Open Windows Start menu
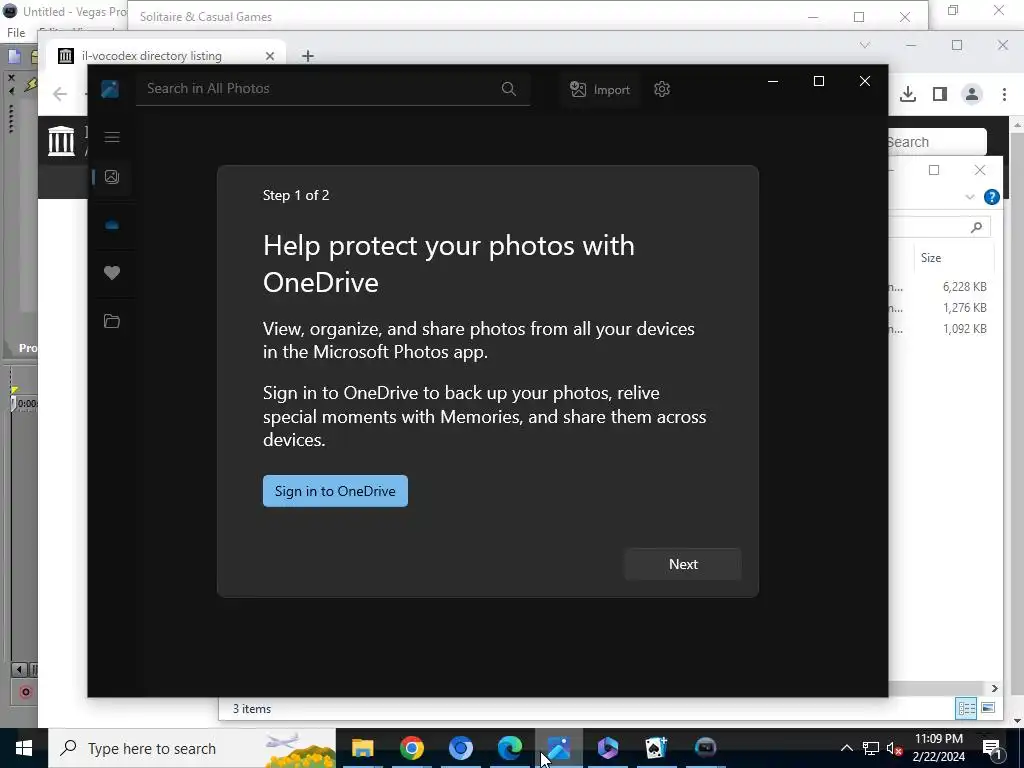This screenshot has width=1024, height=768. point(24,748)
